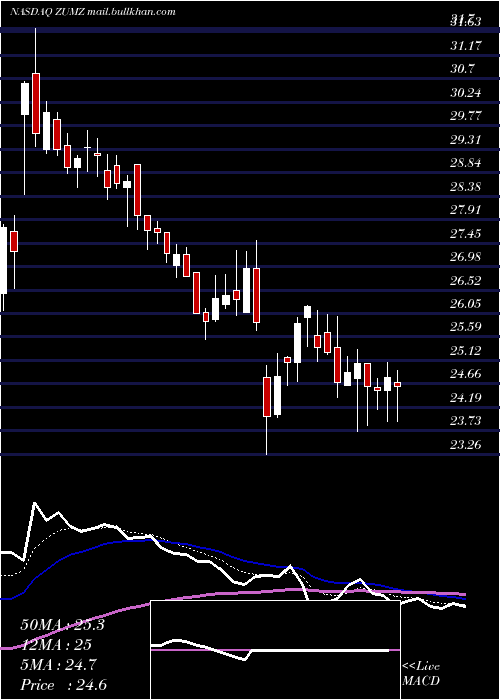
Task: Click the 28.84 price axis label
Action: (466, 163)
